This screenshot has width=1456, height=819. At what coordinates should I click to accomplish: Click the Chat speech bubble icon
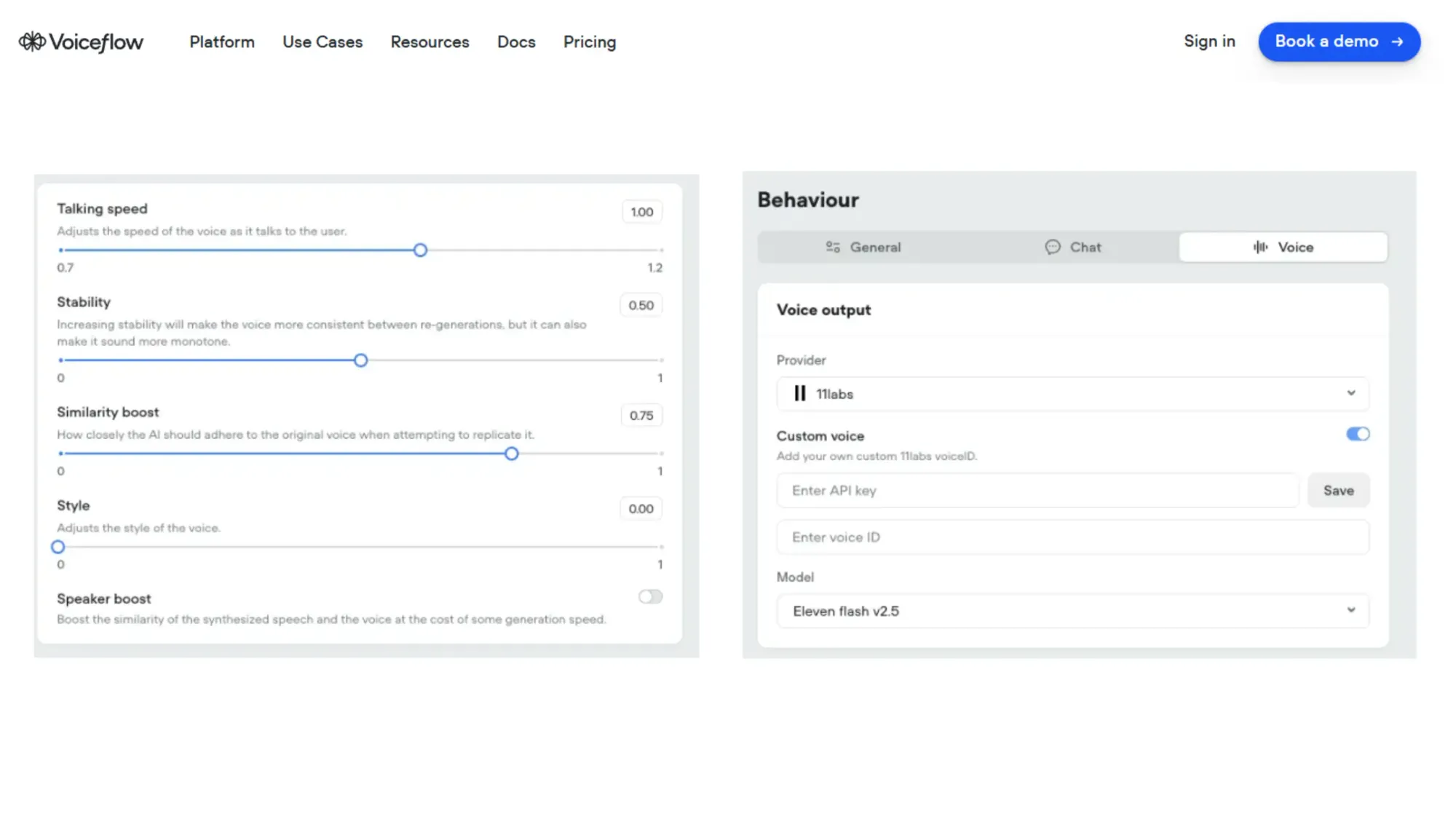[1051, 247]
